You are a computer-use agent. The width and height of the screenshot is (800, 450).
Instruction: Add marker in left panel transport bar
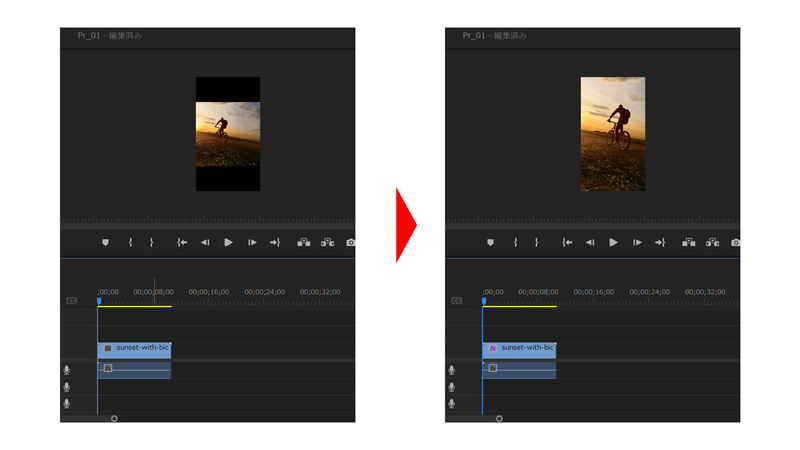tap(105, 242)
